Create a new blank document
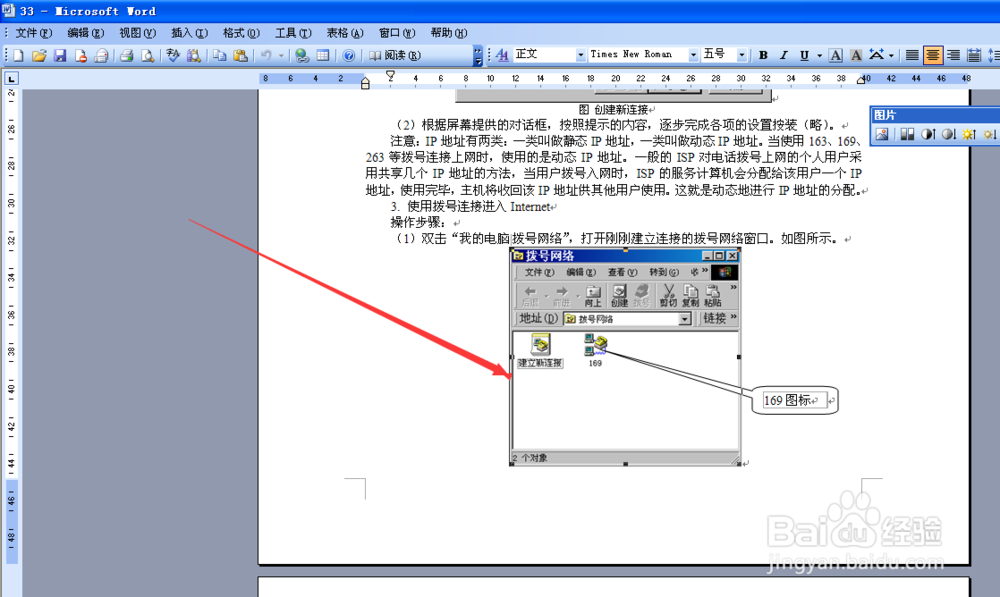This screenshot has height=597, width=1000. pos(18,55)
